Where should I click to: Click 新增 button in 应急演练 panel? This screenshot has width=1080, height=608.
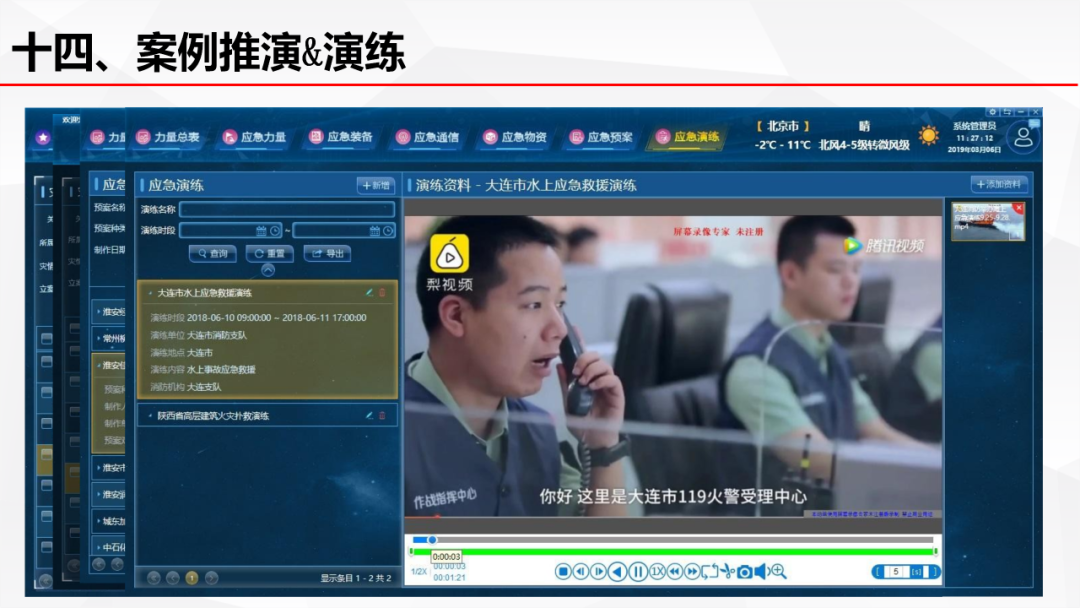coord(376,185)
